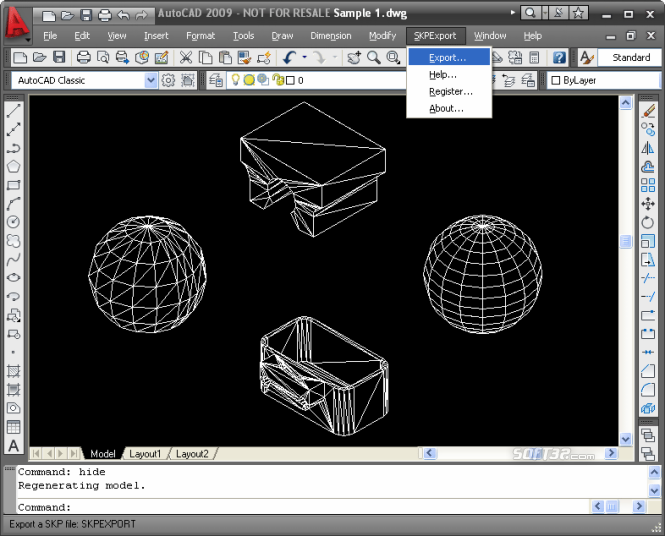Viewport: 665px width, 536px height.
Task: Toggle layer 0 on/off light bulb
Action: click(235, 79)
